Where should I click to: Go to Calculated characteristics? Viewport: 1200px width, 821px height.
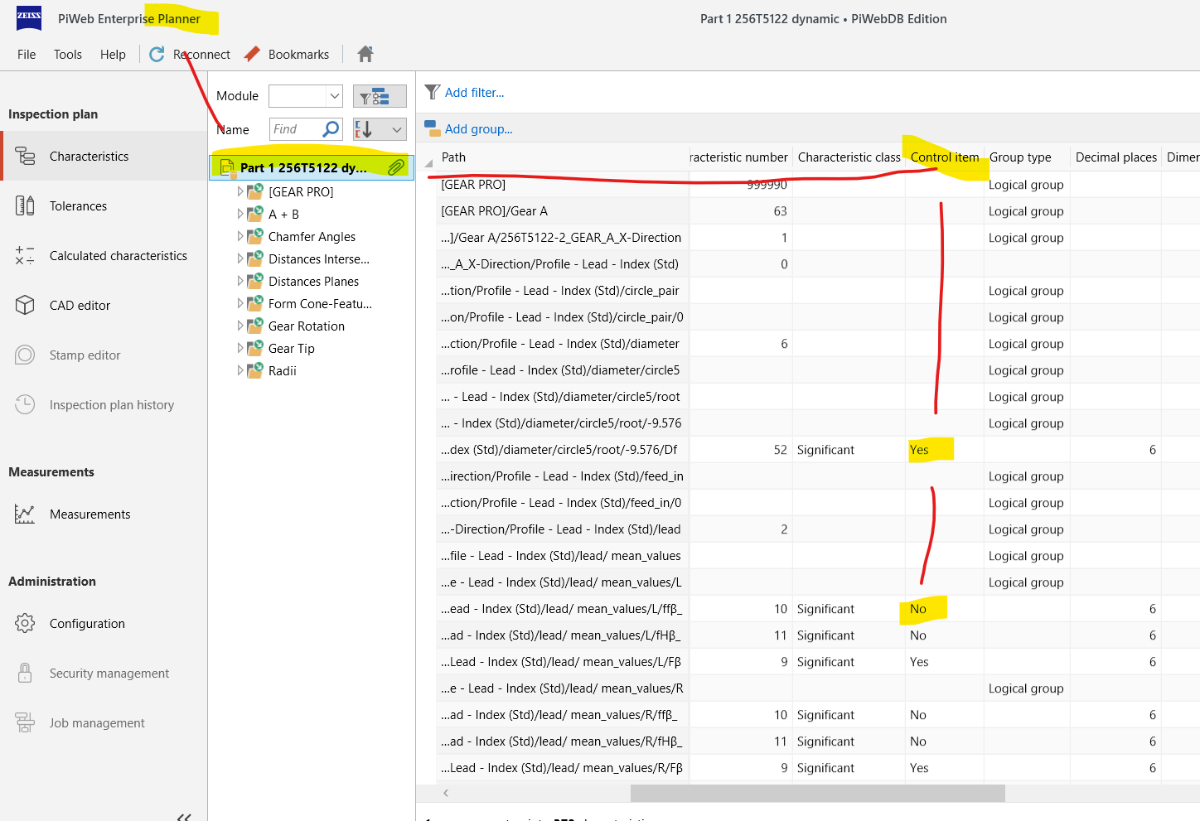click(x=118, y=256)
